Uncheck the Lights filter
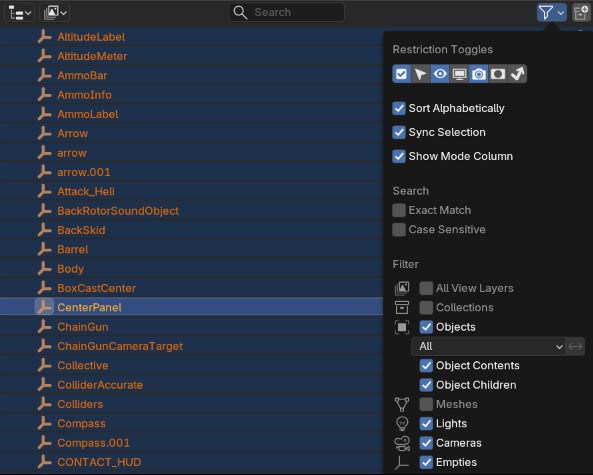593x475 pixels. coord(426,423)
